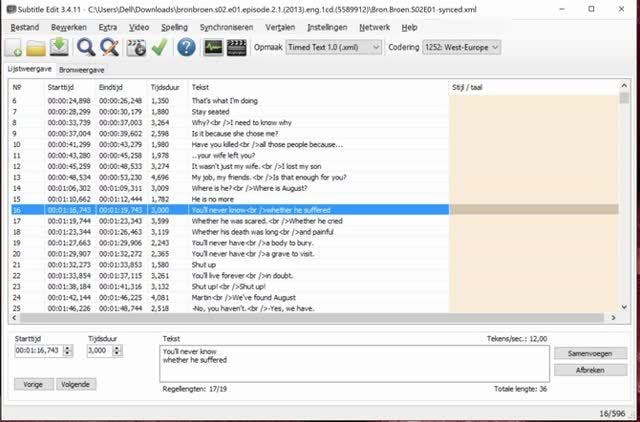The image size is (640, 422).
Task: Click the Subtitle Edit app icon in the title bar
Action: [11, 9]
